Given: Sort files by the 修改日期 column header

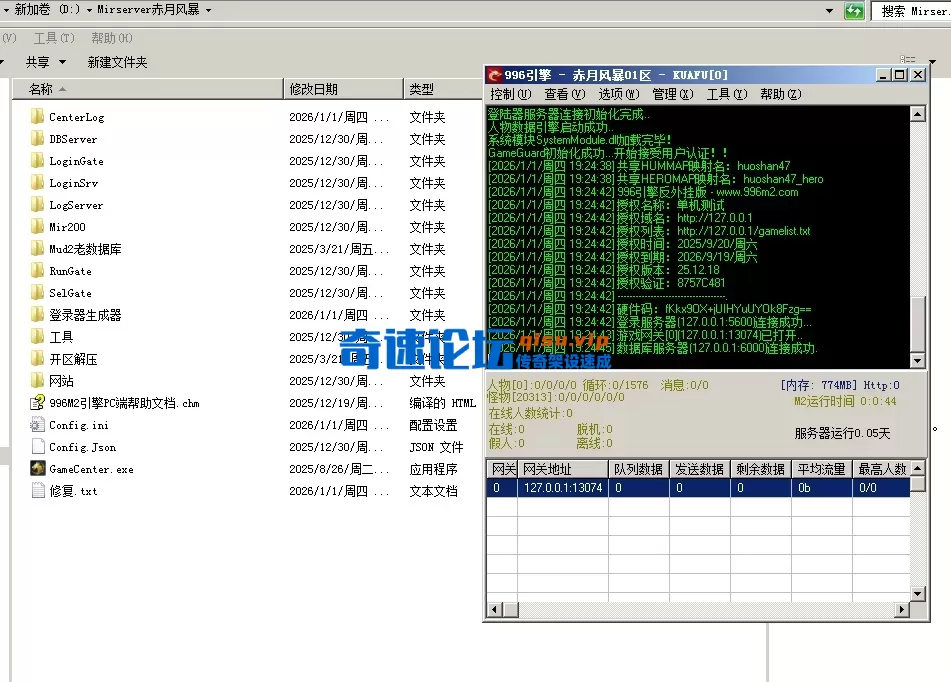Looking at the screenshot, I should [x=314, y=89].
